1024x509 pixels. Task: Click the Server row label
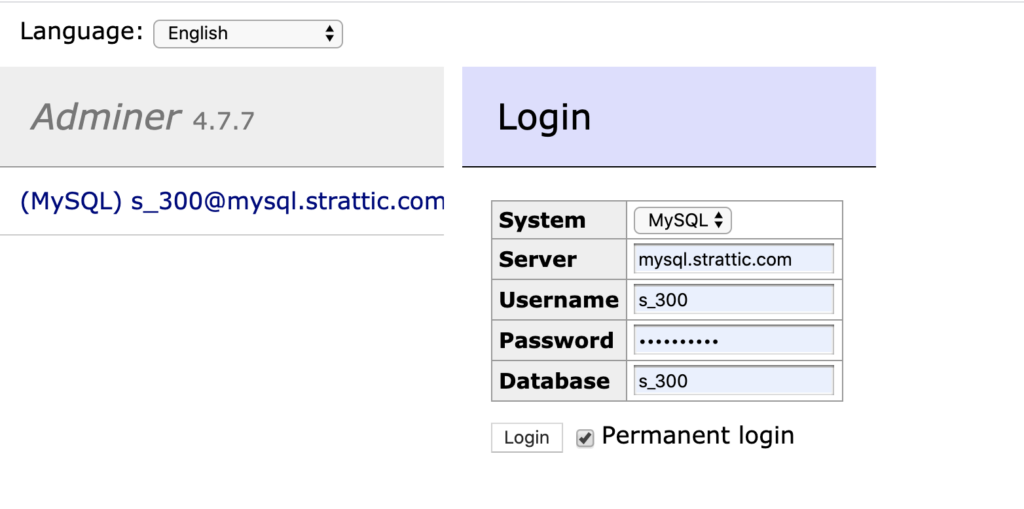click(x=537, y=259)
